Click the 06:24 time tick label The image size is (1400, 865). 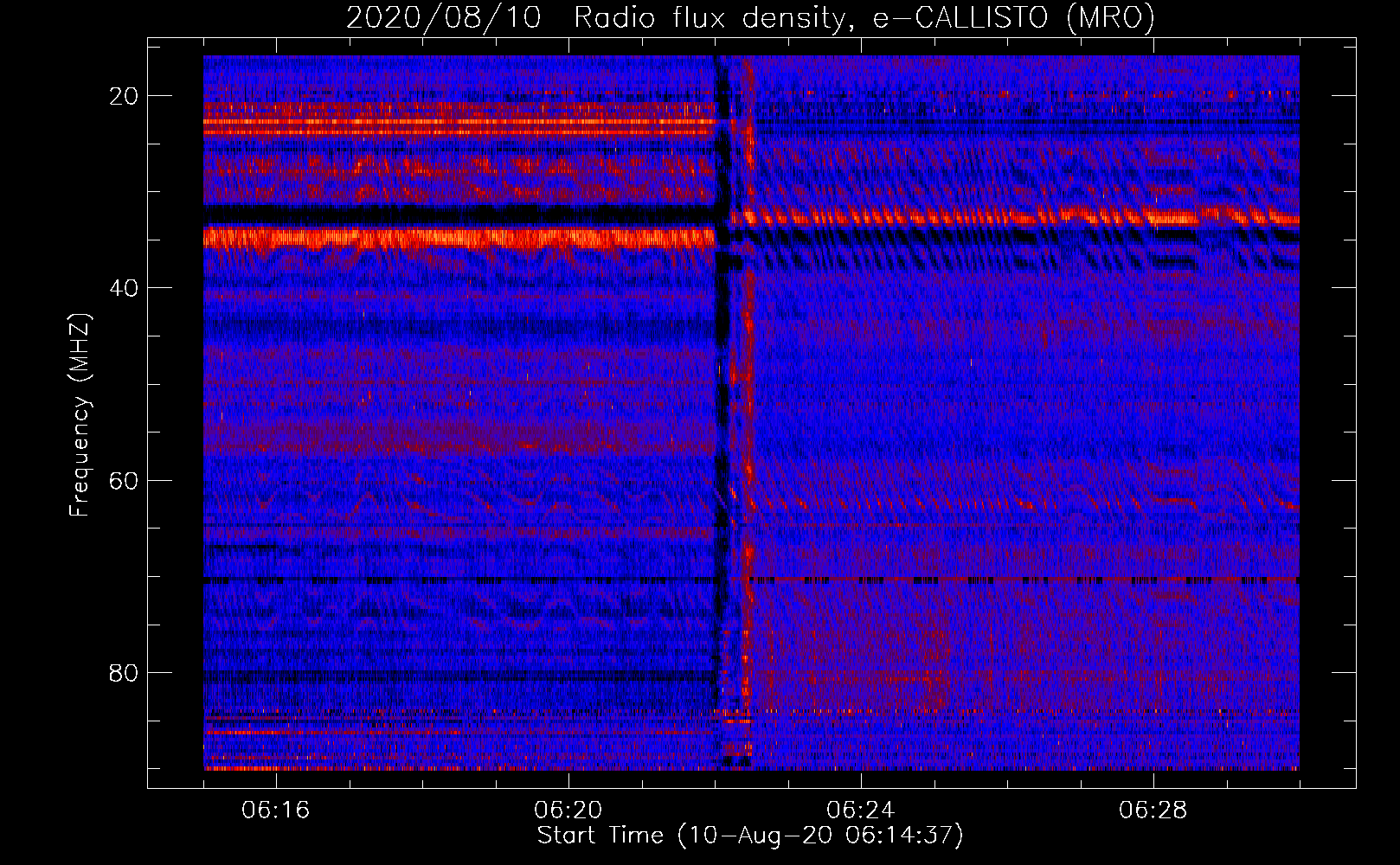[x=861, y=811]
